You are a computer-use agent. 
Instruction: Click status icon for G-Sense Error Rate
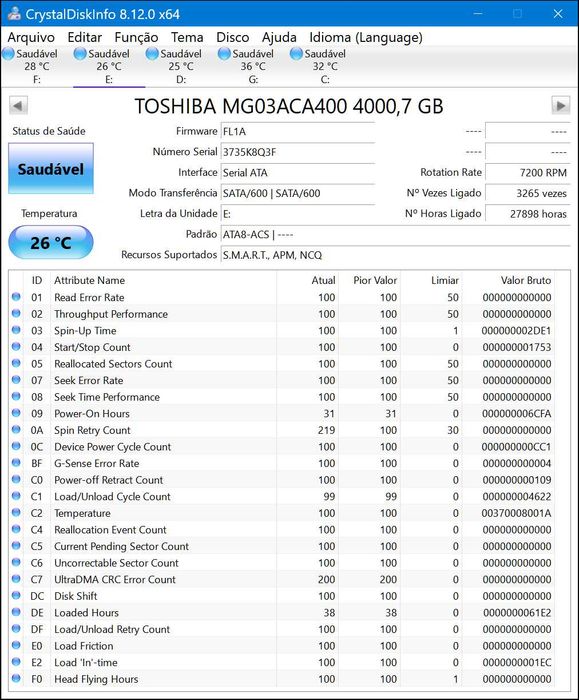(16, 462)
